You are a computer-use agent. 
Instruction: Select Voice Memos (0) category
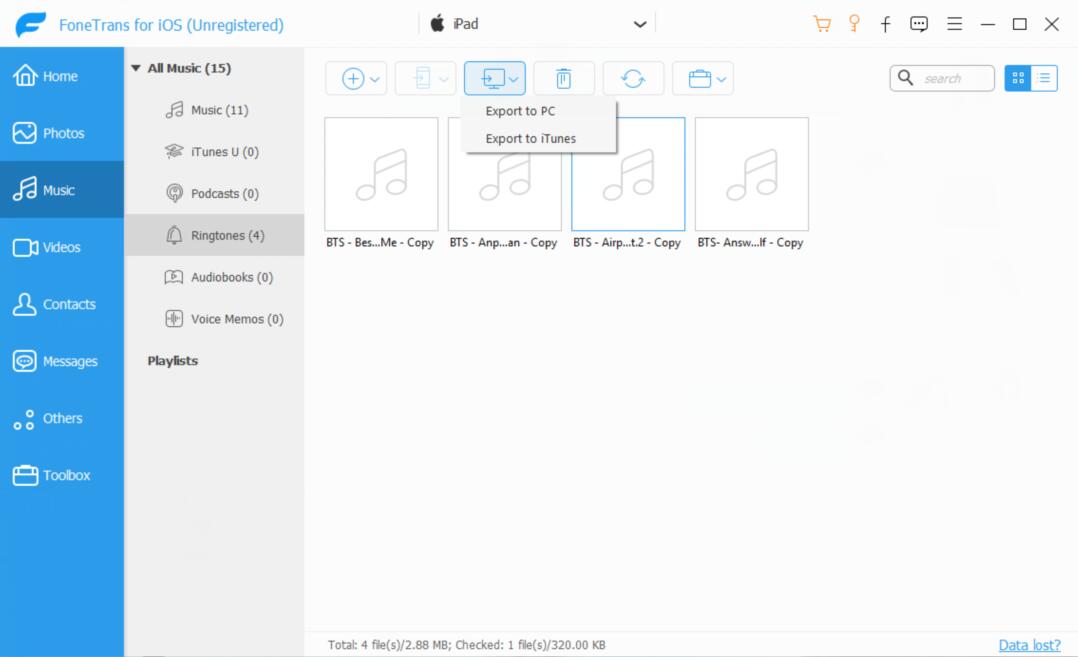tap(214, 320)
